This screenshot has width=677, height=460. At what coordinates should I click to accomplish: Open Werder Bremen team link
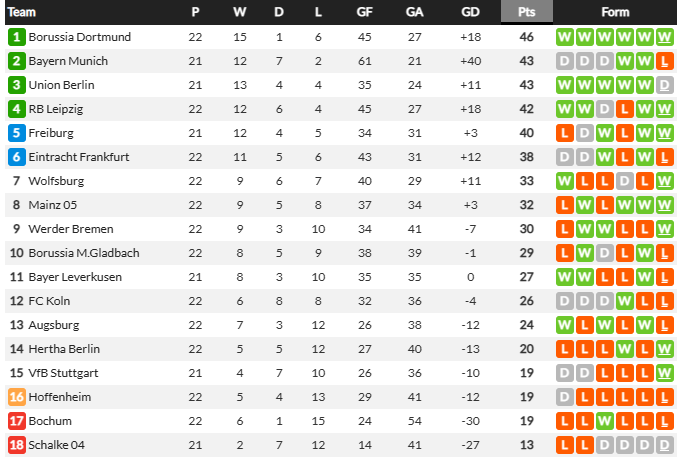pyautogui.click(x=71, y=229)
